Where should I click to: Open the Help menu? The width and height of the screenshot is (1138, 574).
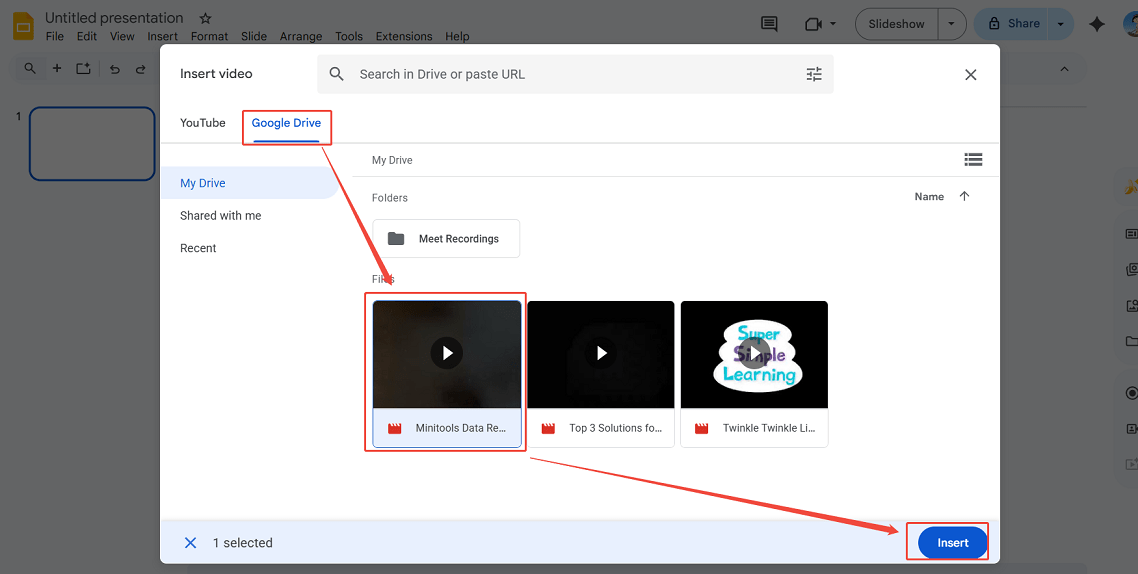click(458, 36)
